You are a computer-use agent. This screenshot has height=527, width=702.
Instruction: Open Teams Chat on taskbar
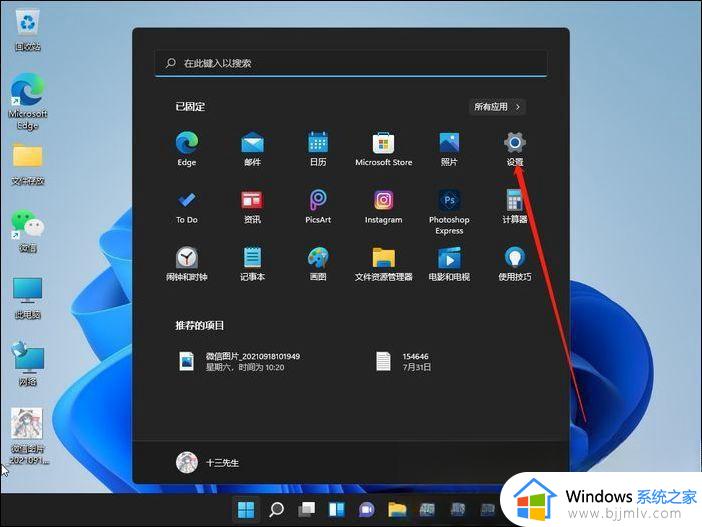coord(367,509)
